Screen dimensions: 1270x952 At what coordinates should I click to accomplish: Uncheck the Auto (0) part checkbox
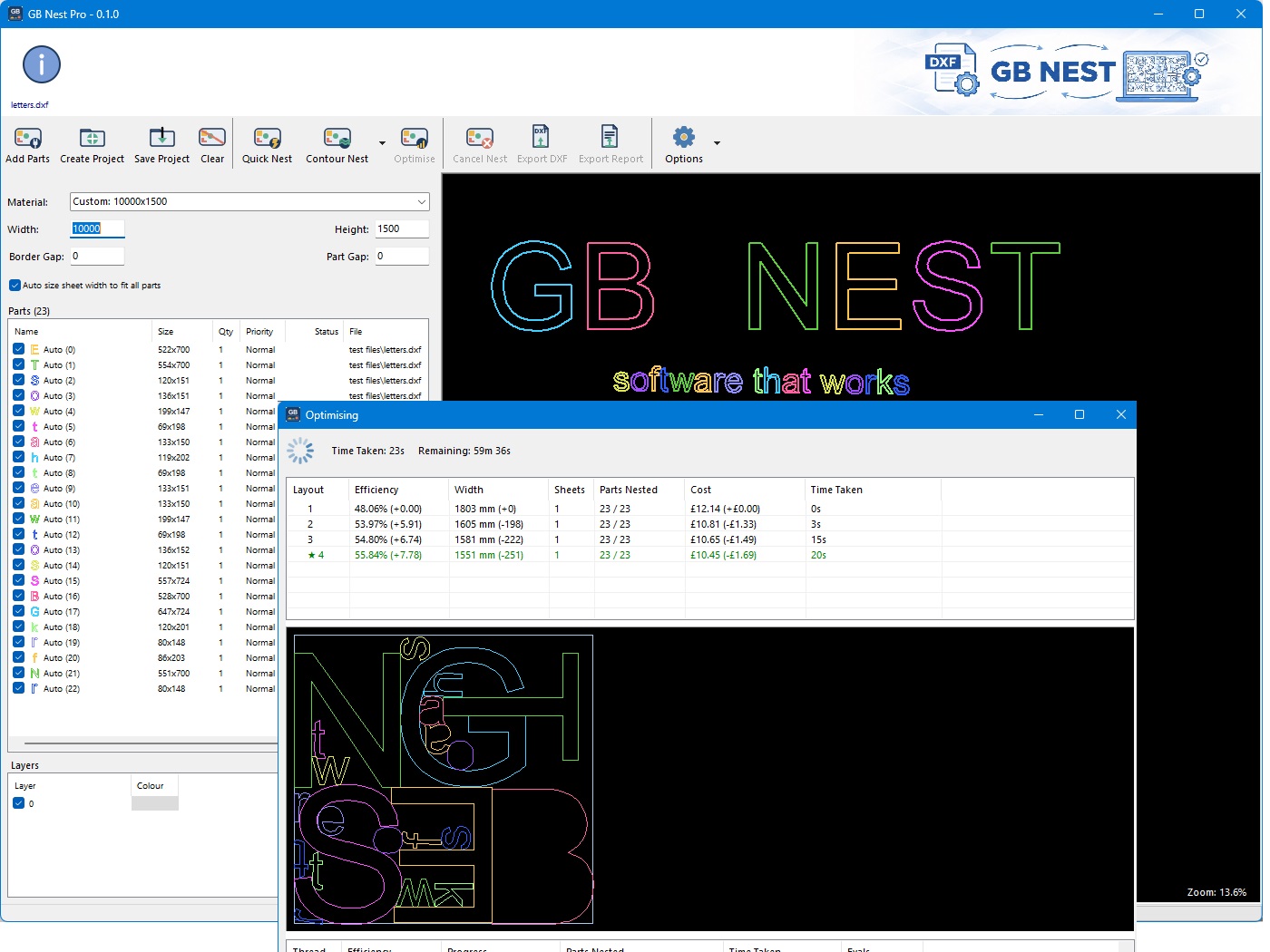(18, 349)
